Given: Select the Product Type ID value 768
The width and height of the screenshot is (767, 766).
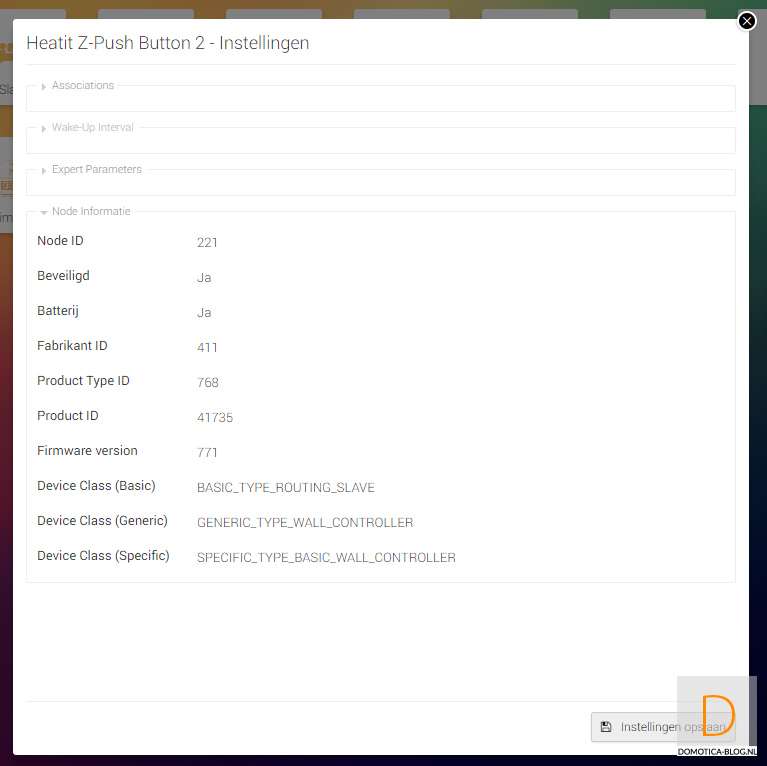Looking at the screenshot, I should [x=208, y=383].
